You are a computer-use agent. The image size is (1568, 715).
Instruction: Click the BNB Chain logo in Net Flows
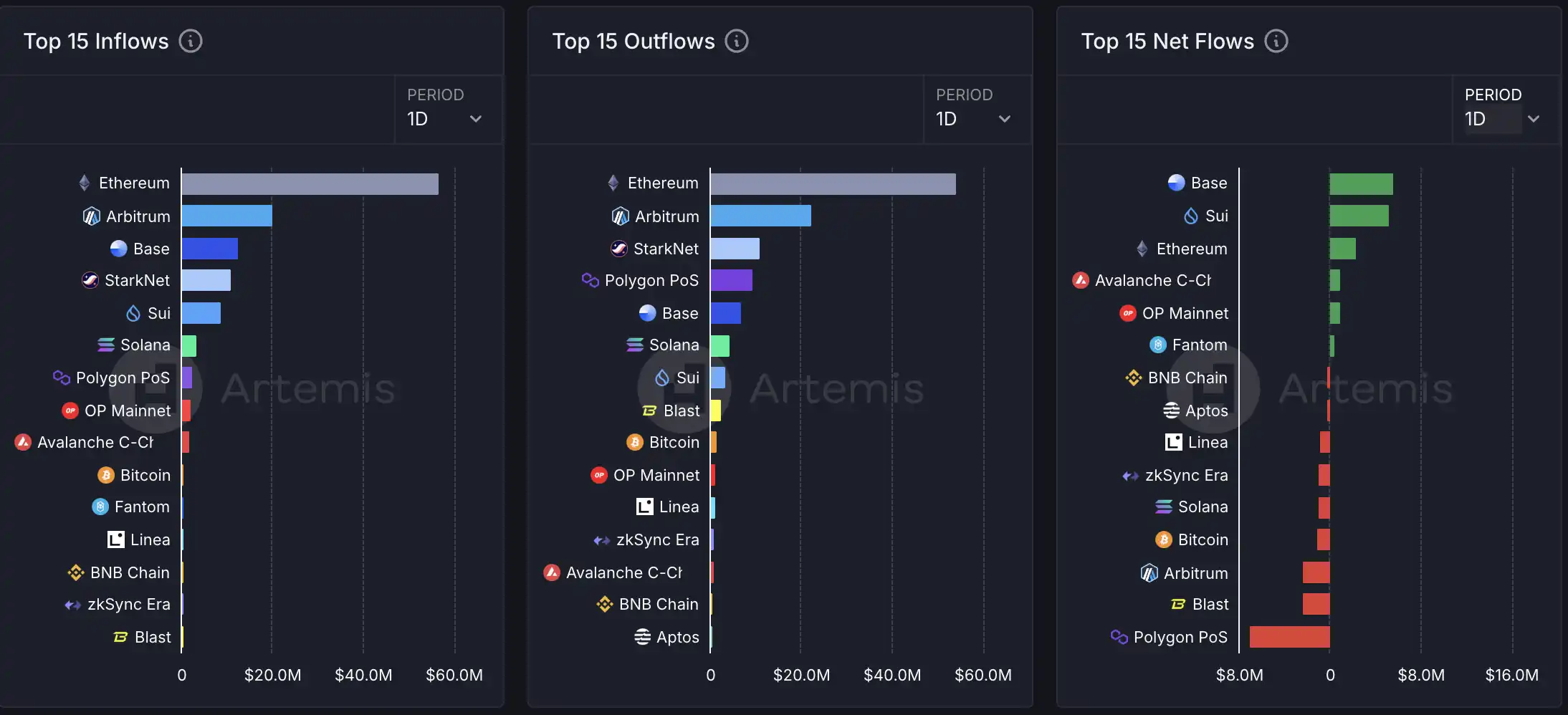point(1133,378)
